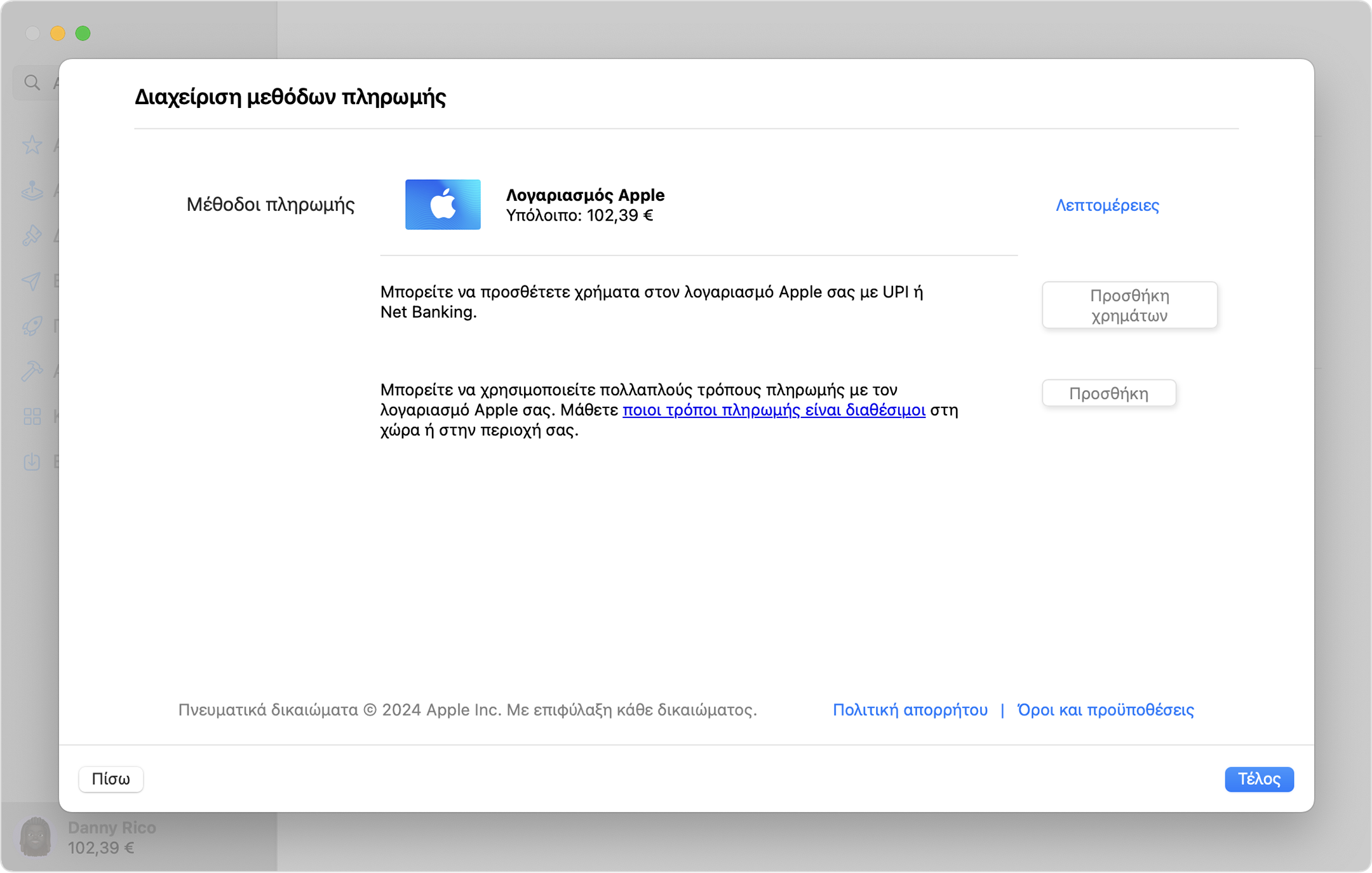Select the paper plane Work sidebar icon
The width and height of the screenshot is (1372, 873).
(32, 281)
